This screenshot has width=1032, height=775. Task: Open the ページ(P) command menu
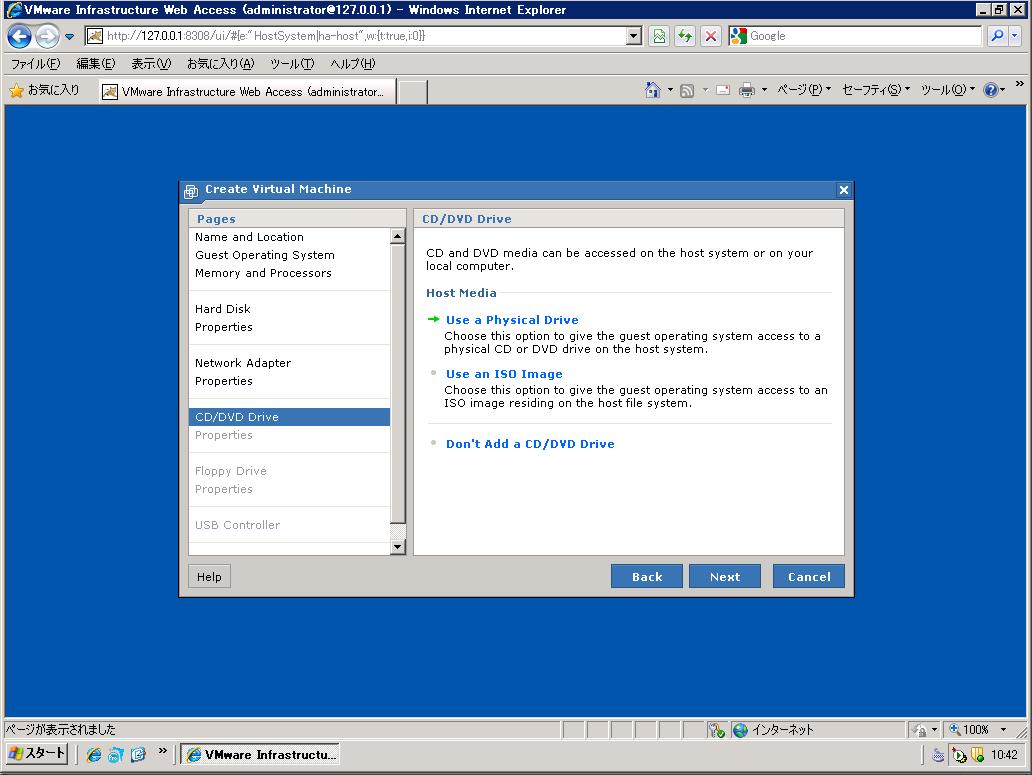coord(804,90)
